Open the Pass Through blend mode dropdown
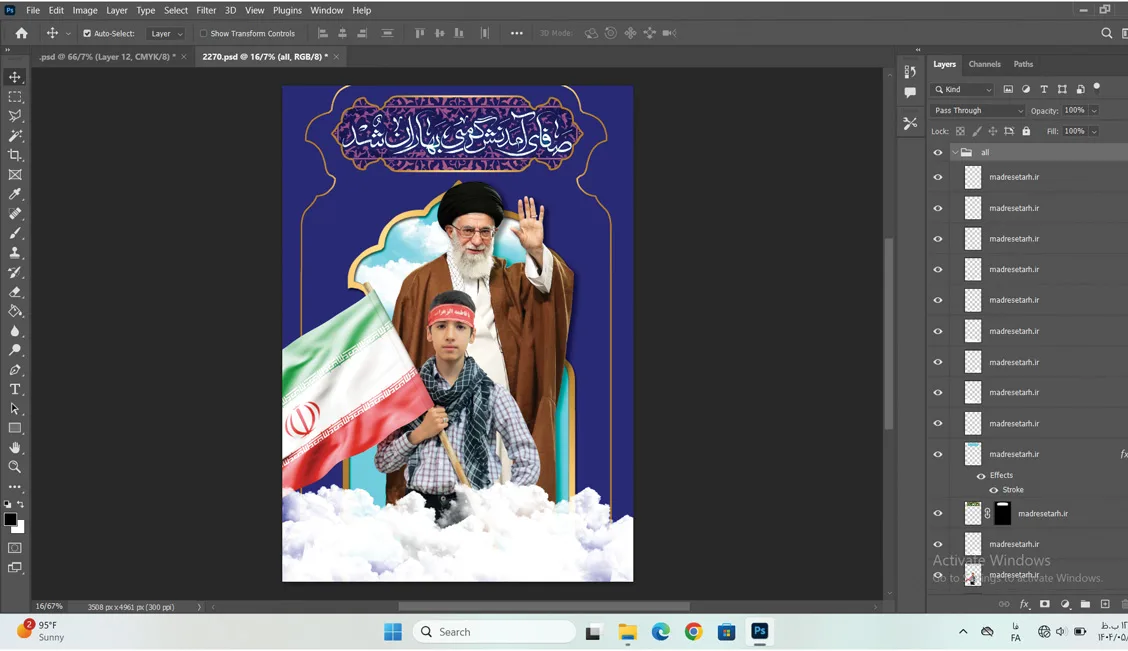 (x=978, y=111)
